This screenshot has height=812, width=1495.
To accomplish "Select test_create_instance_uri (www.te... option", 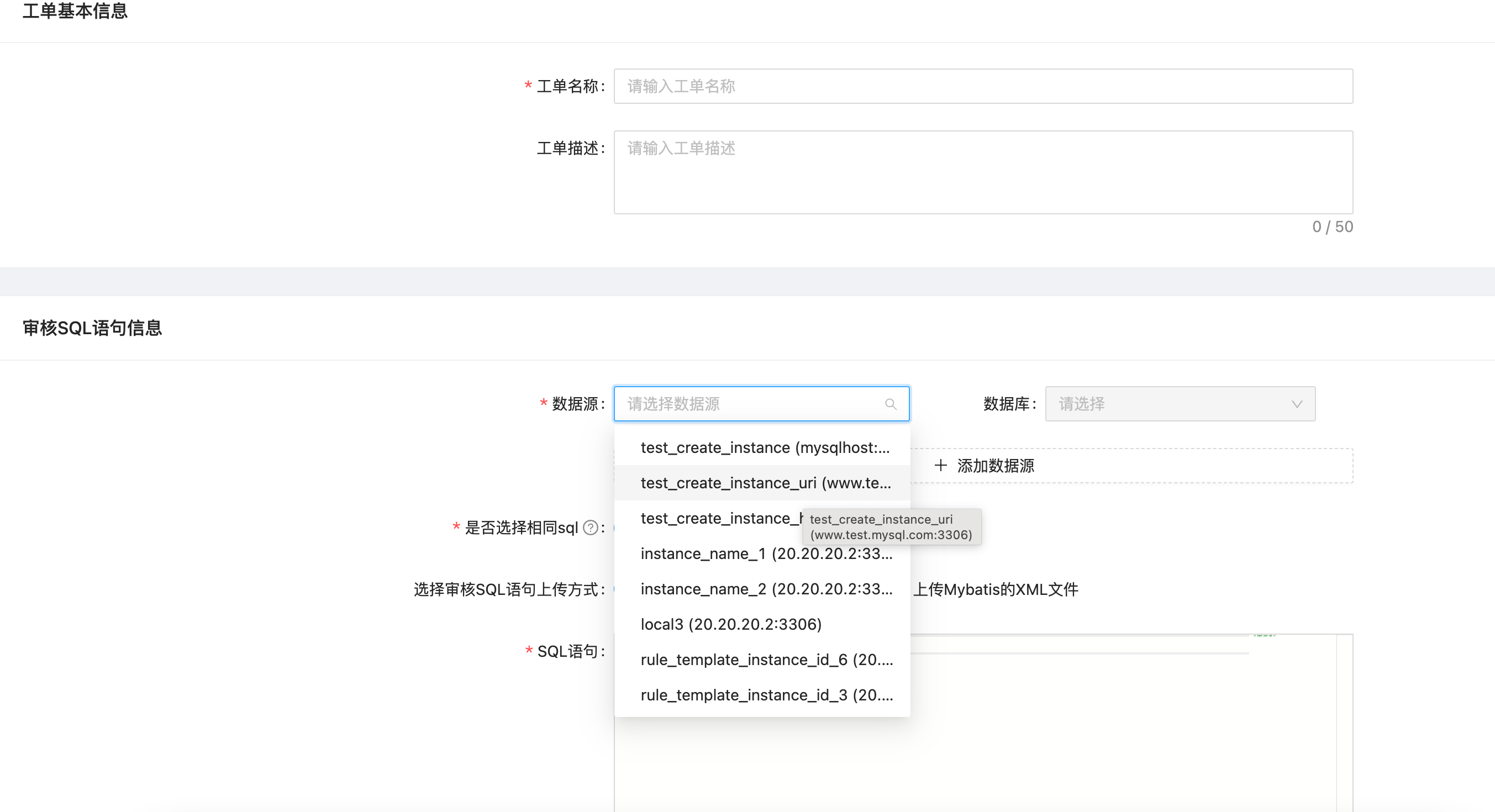I will [762, 483].
